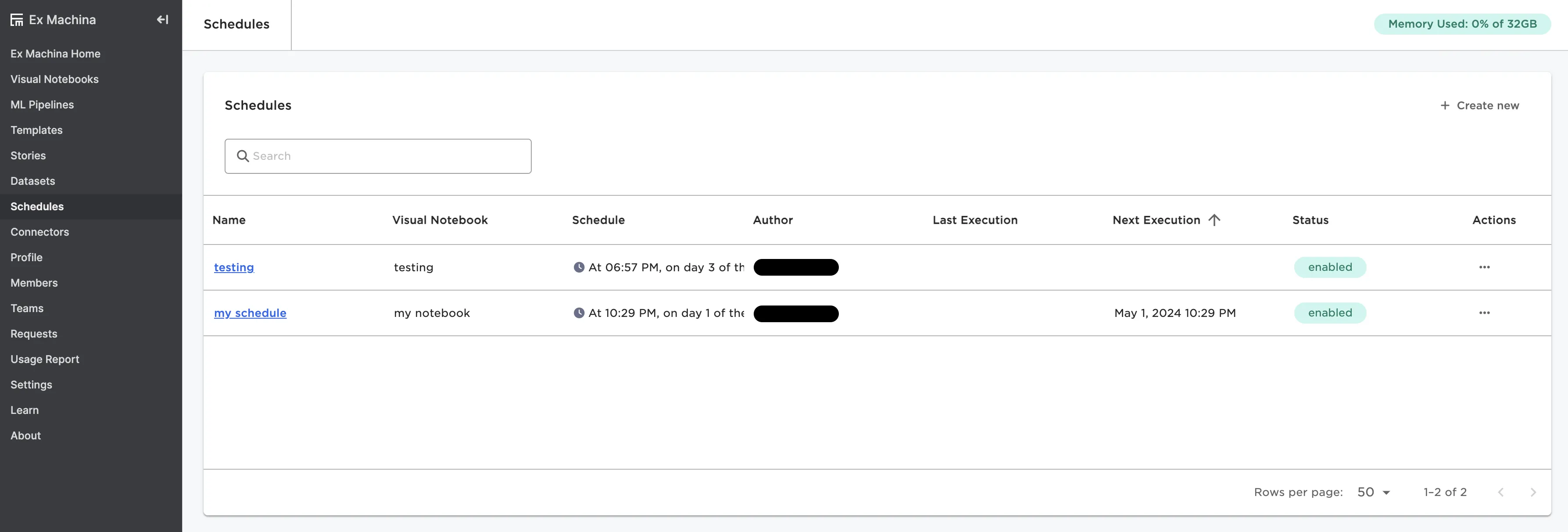Collapse the sidebar with arrow icon

click(162, 19)
